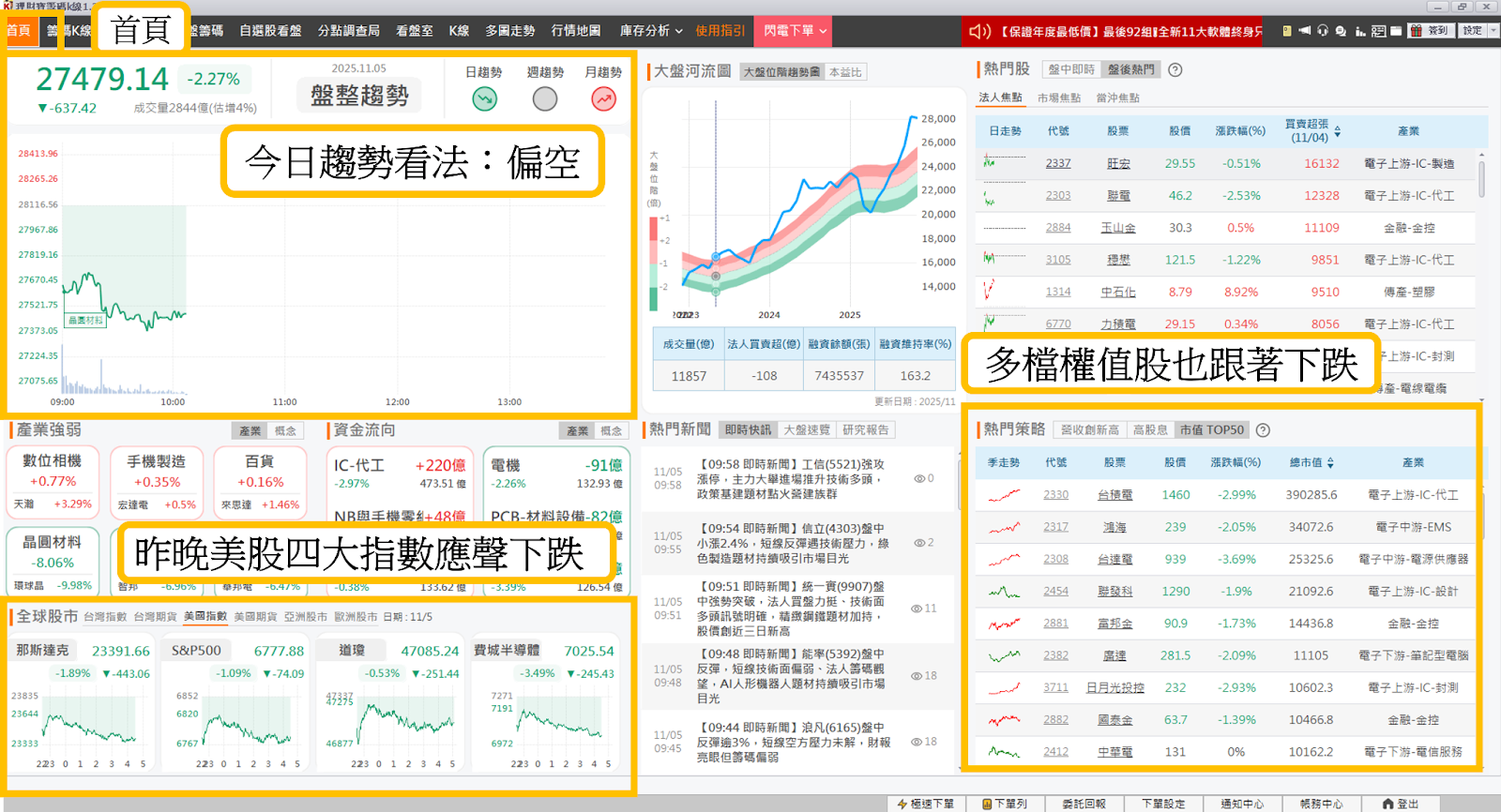Screen dimensions: 1501x812
Task: Open the dropdown arrow beside 設定
Action: [1493, 31]
